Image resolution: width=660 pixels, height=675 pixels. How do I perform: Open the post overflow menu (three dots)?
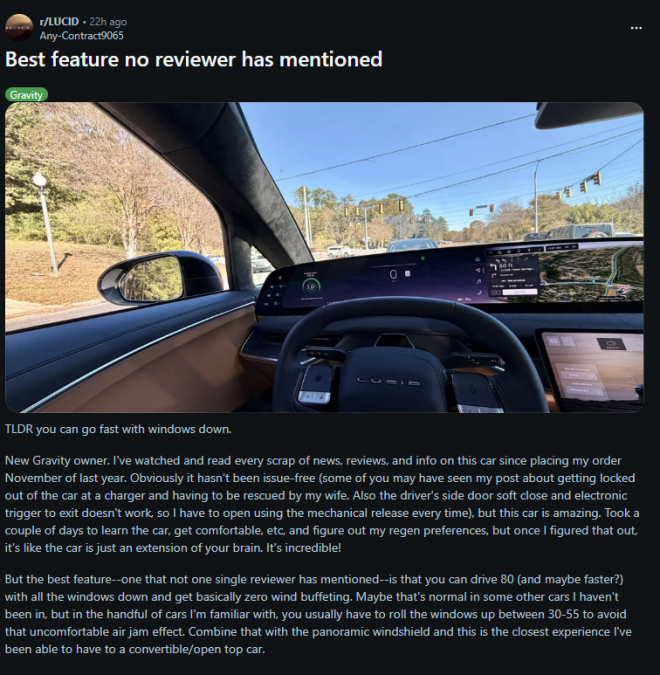[636, 28]
